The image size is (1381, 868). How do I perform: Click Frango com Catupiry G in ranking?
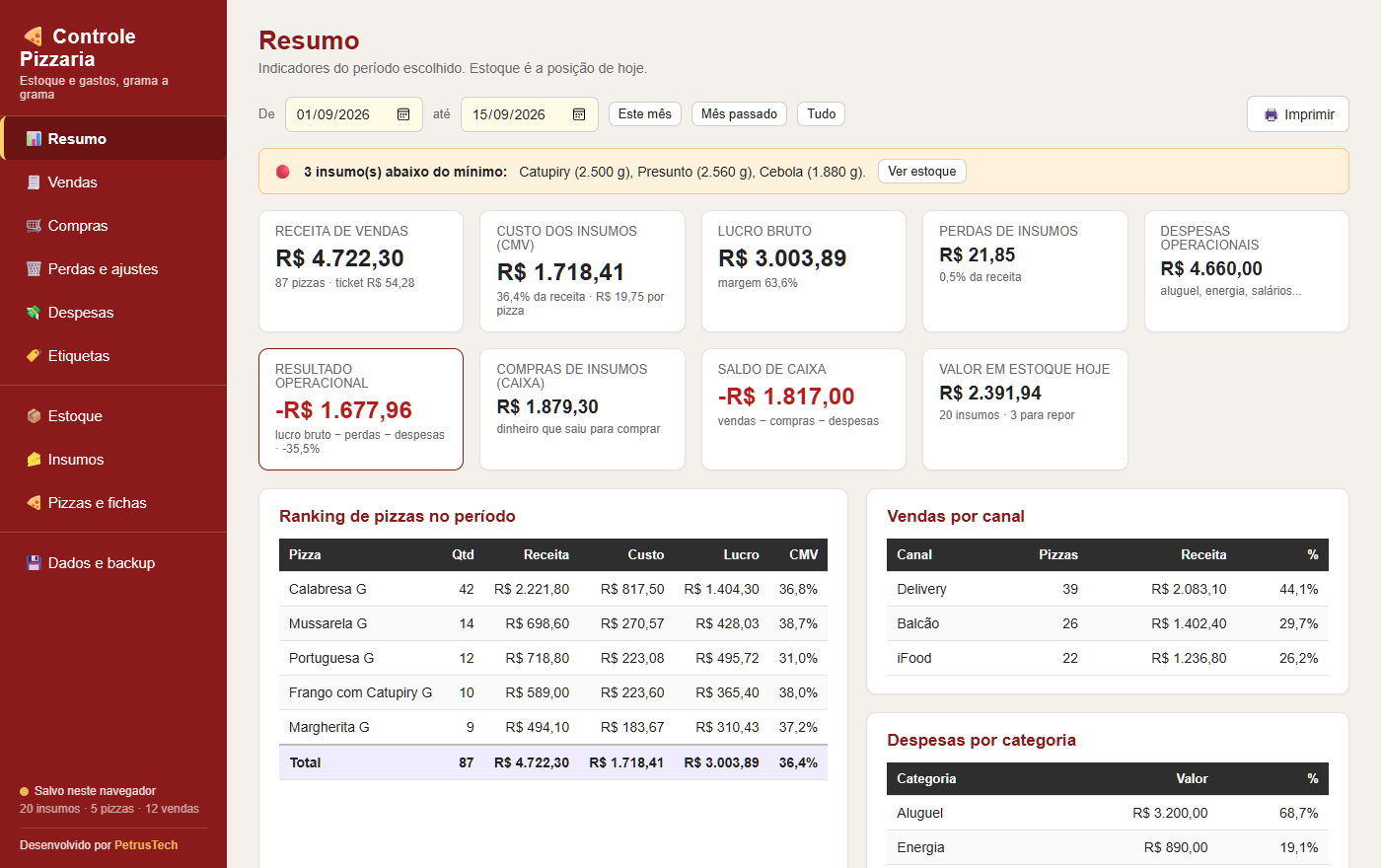pyautogui.click(x=360, y=692)
